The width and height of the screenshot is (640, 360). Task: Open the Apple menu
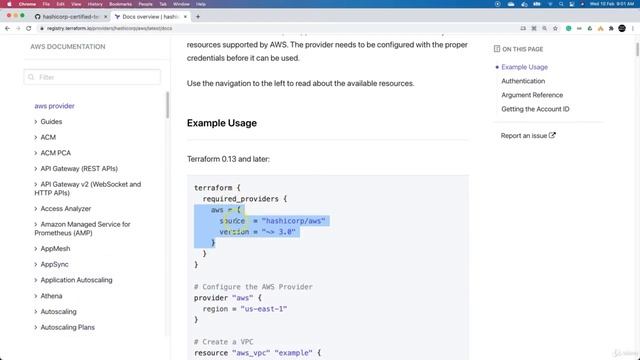(9, 4)
